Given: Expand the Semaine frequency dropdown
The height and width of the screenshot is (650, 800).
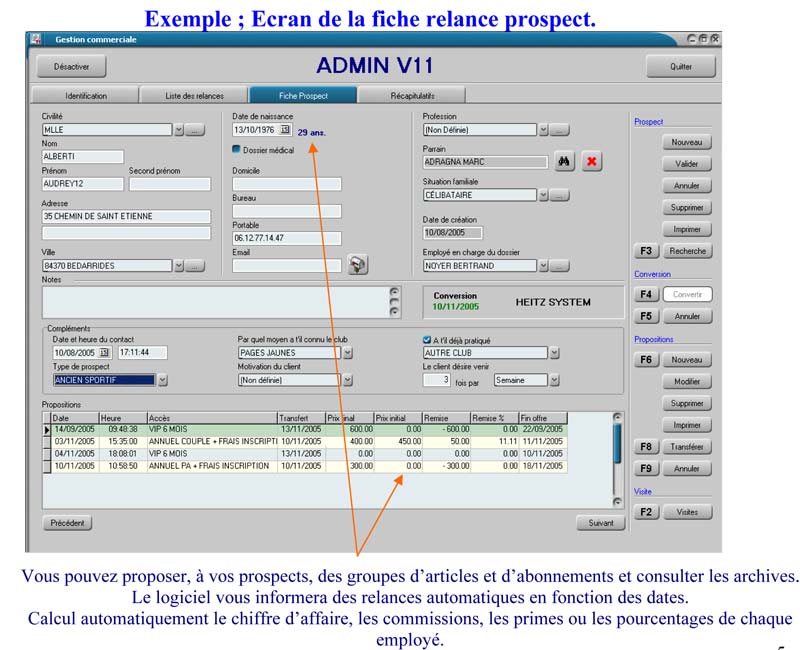Looking at the screenshot, I should [555, 380].
